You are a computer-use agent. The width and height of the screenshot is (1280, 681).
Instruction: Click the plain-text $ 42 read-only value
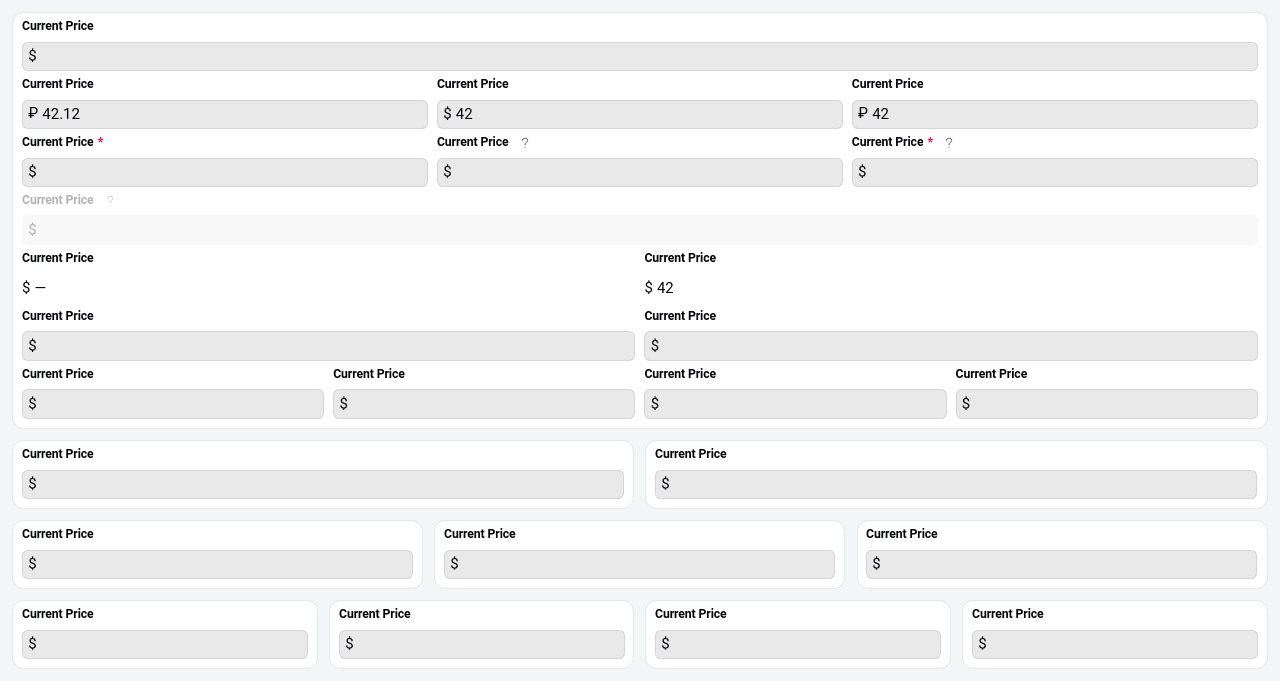point(659,288)
